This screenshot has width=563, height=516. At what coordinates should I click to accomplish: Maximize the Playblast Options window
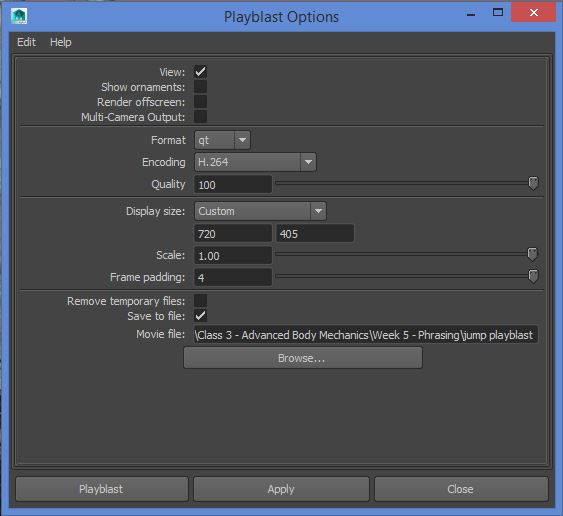coord(498,13)
